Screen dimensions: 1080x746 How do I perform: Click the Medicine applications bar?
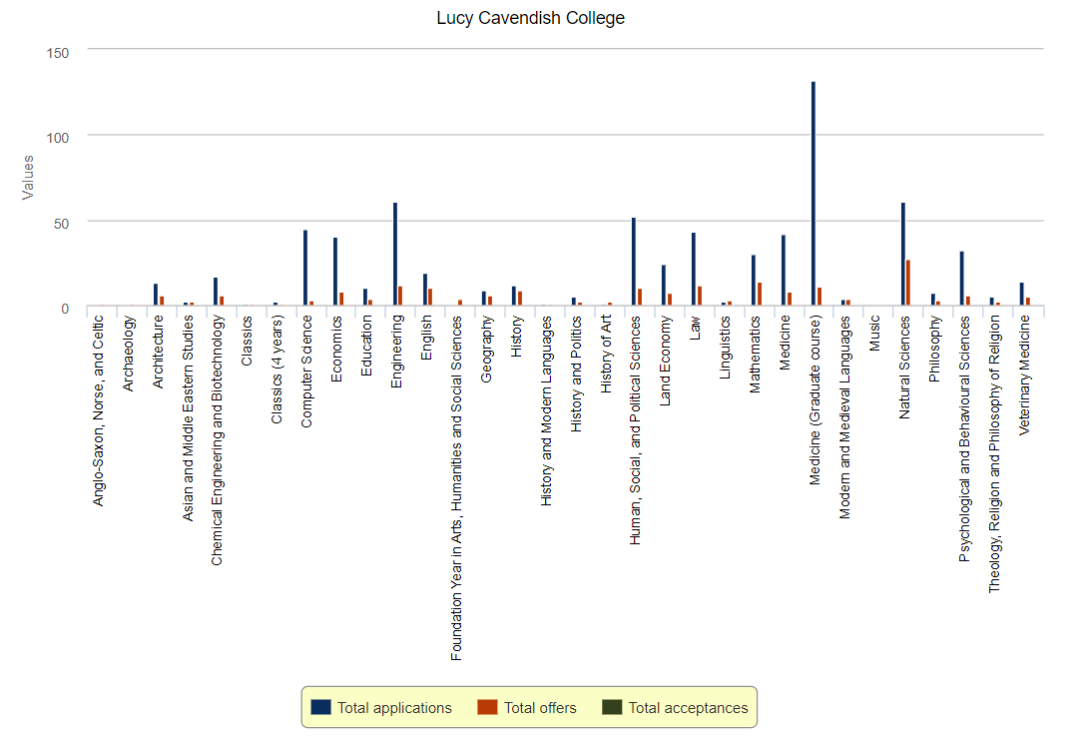(x=783, y=270)
